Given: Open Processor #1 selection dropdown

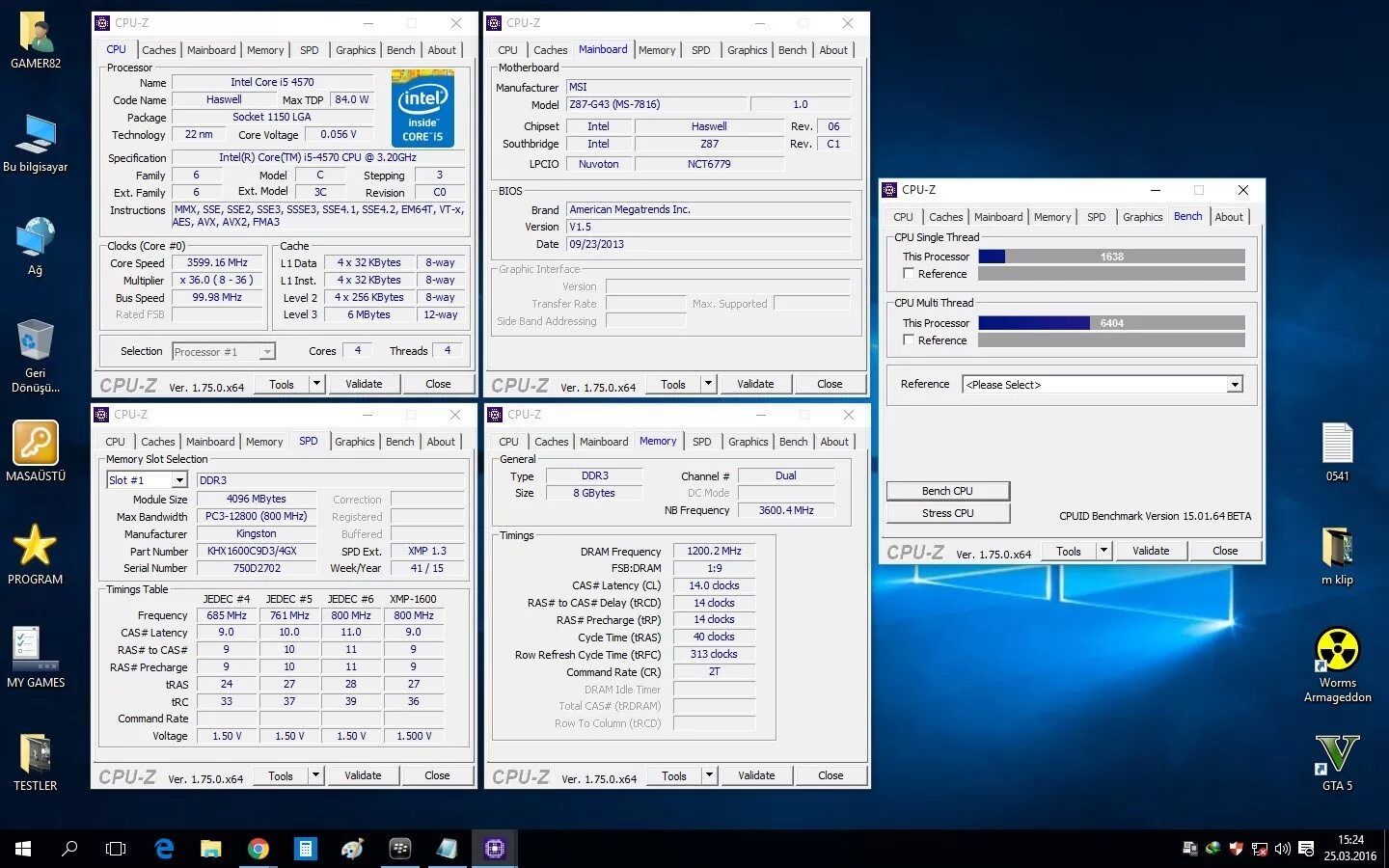Looking at the screenshot, I should (x=224, y=352).
